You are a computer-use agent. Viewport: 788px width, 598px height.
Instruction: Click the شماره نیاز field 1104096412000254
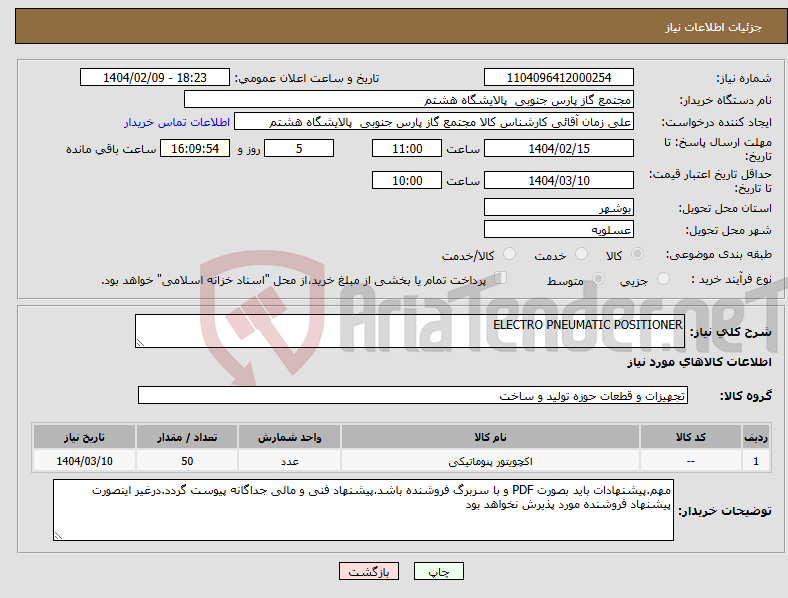(558, 77)
